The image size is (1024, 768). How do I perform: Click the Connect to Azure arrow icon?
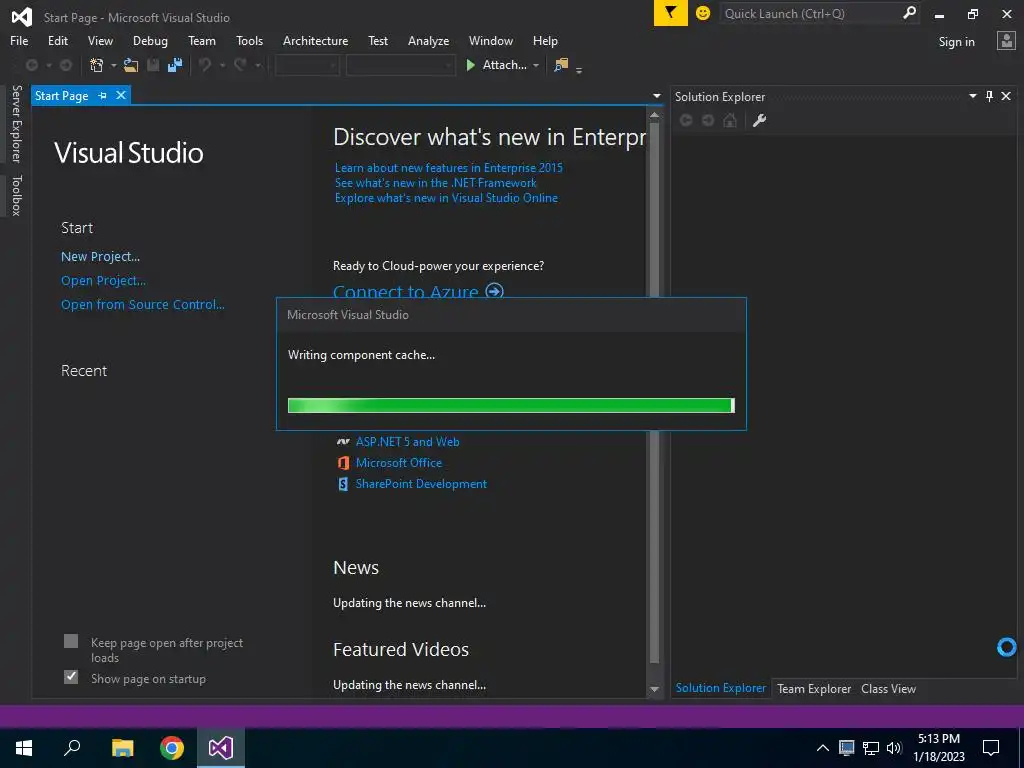pos(495,290)
